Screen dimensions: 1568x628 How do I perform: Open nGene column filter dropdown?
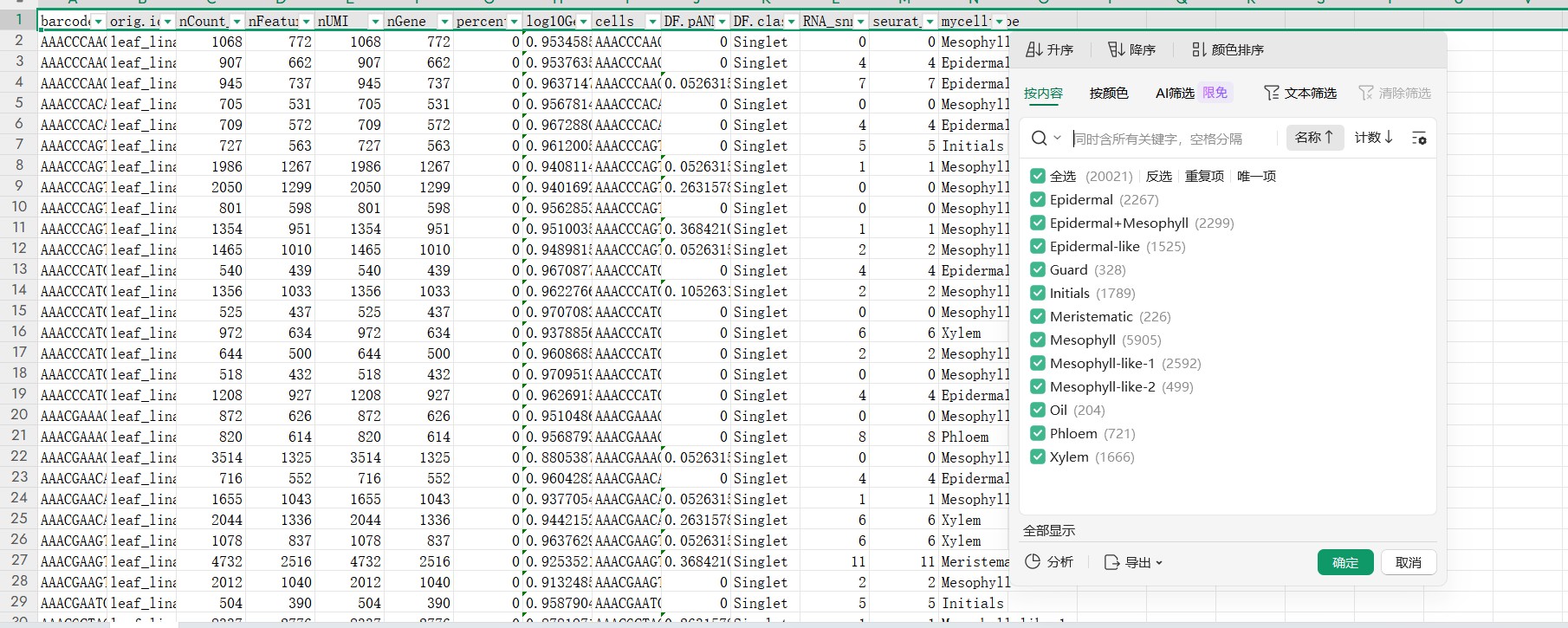[x=444, y=21]
